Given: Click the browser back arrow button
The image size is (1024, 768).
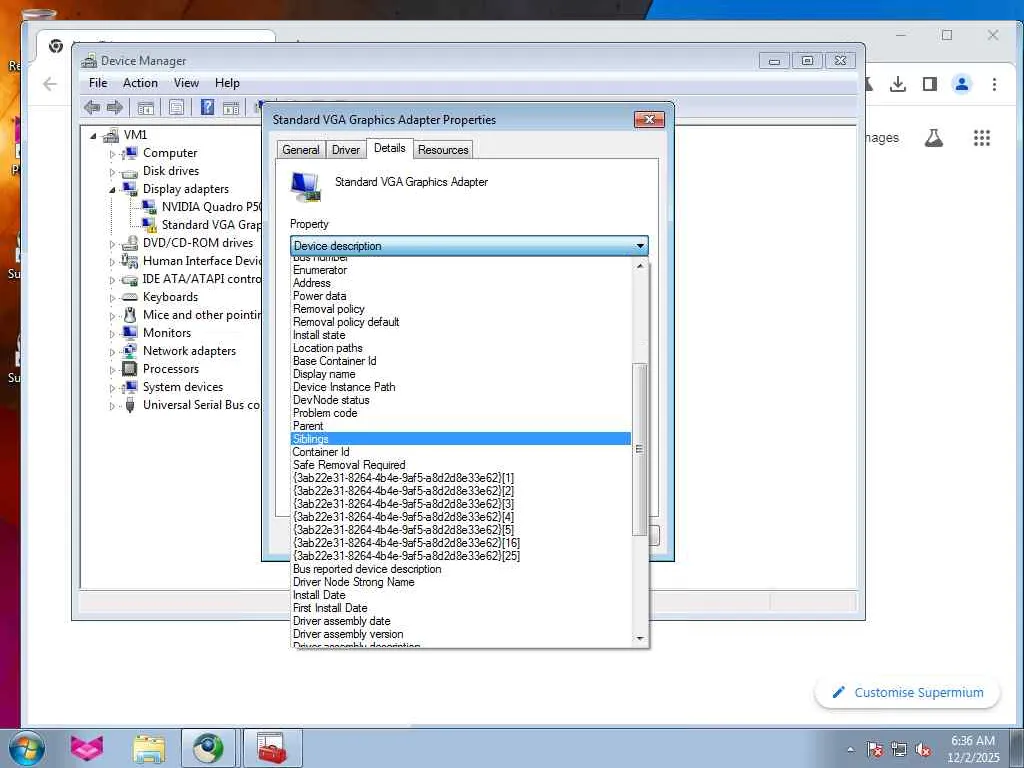Looking at the screenshot, I should [x=50, y=84].
